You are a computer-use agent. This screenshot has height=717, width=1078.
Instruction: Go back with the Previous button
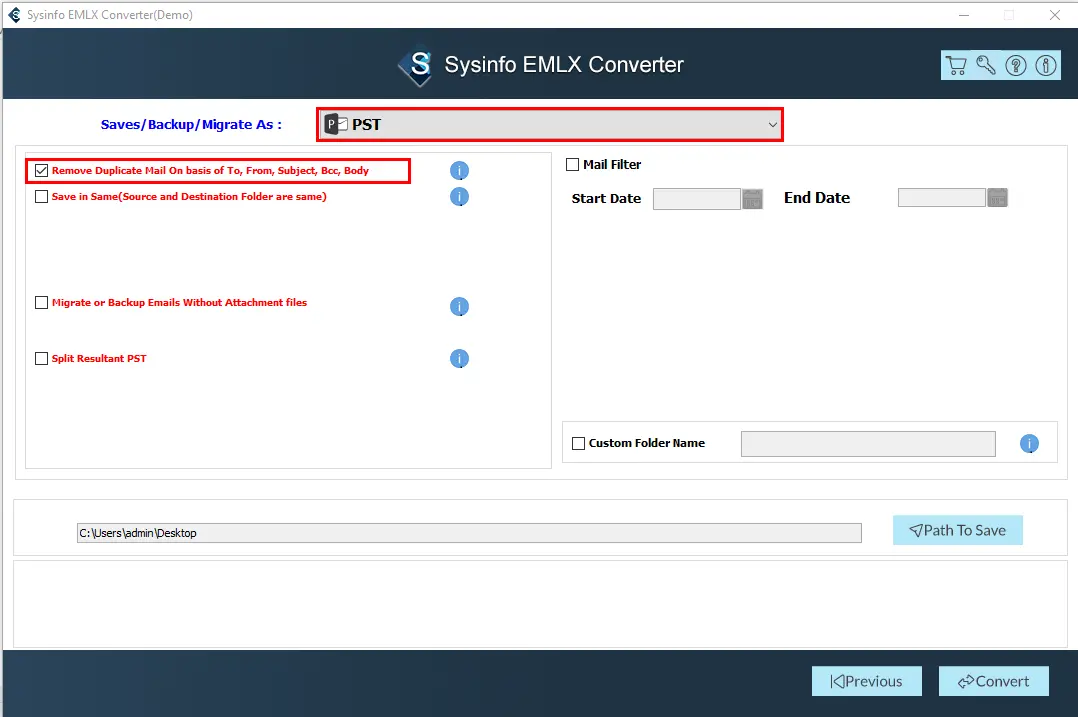(x=866, y=681)
